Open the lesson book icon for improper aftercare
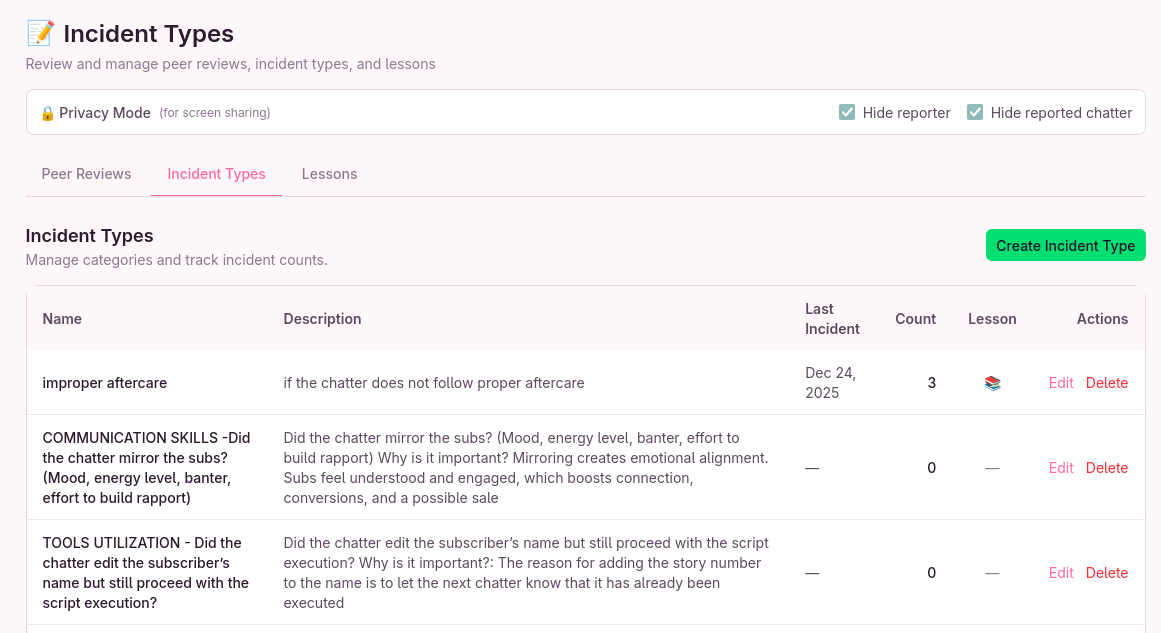This screenshot has height=633, width=1161. [x=992, y=383]
